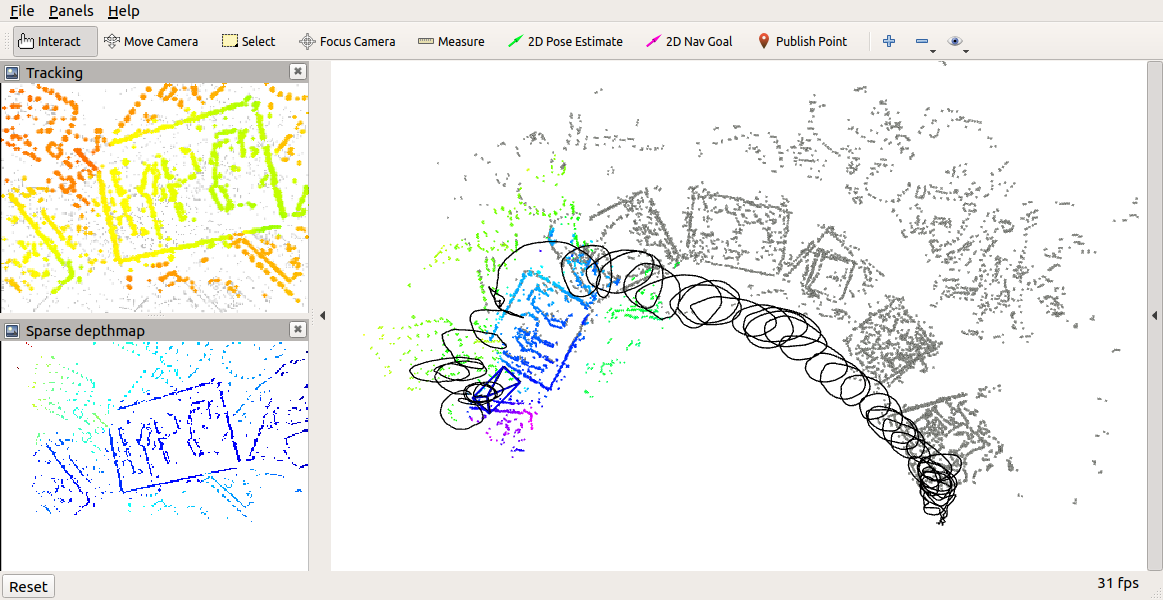Click the Reset button
The height and width of the screenshot is (600, 1163).
[28, 587]
